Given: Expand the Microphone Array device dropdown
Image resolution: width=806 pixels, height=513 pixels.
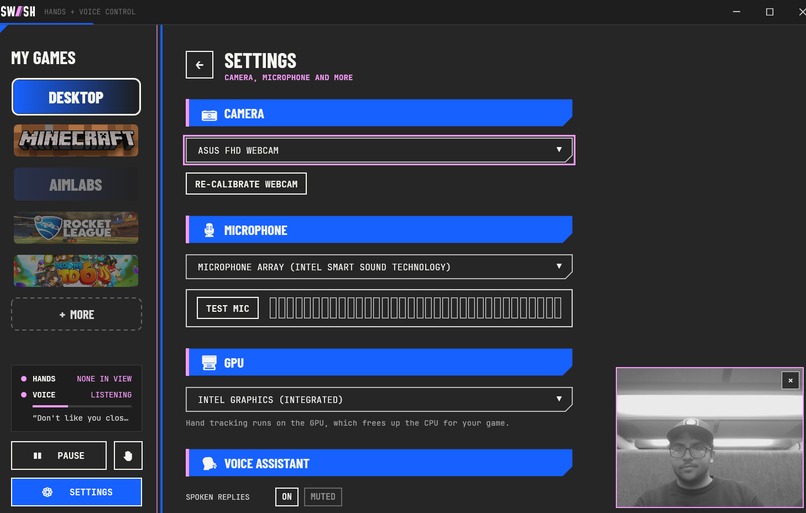Looking at the screenshot, I should 379,267.
